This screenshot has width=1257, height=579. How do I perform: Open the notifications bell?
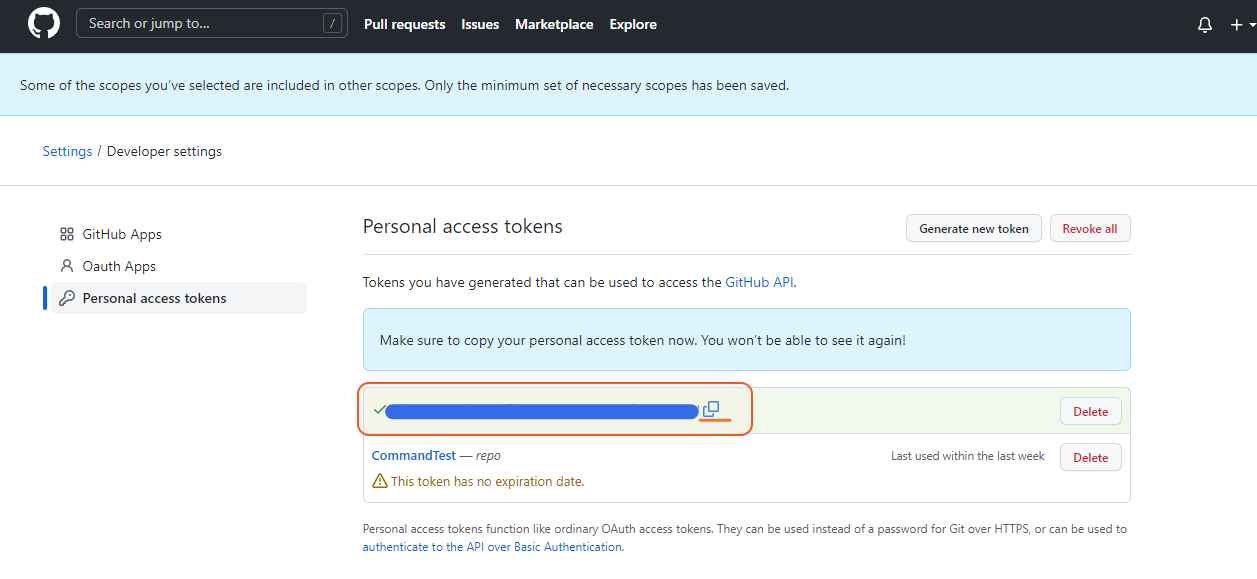click(1204, 25)
